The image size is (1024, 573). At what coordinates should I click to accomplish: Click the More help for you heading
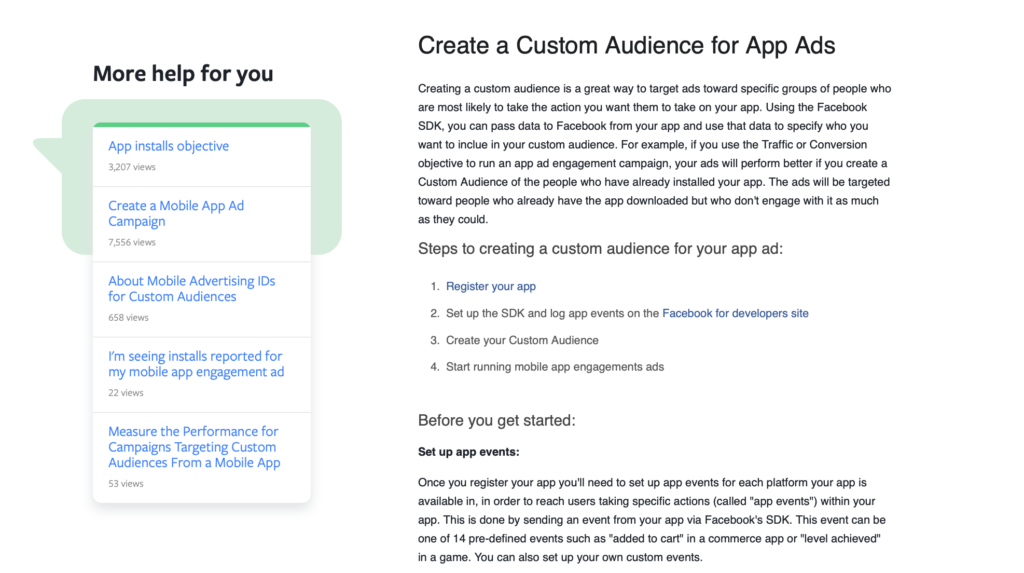[x=182, y=74]
